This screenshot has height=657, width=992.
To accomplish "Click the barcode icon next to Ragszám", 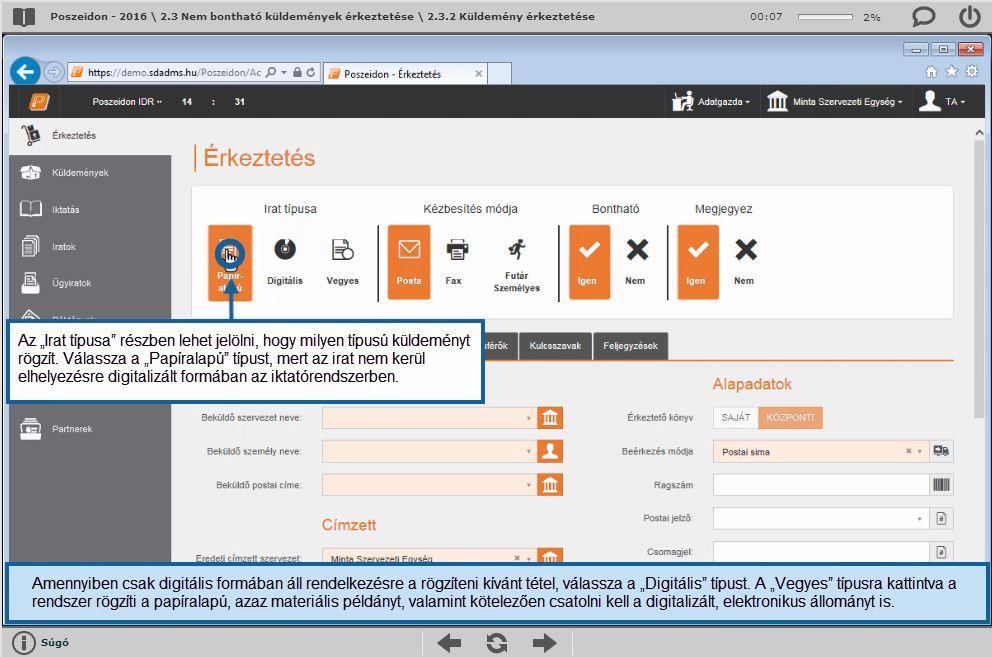I will point(941,485).
